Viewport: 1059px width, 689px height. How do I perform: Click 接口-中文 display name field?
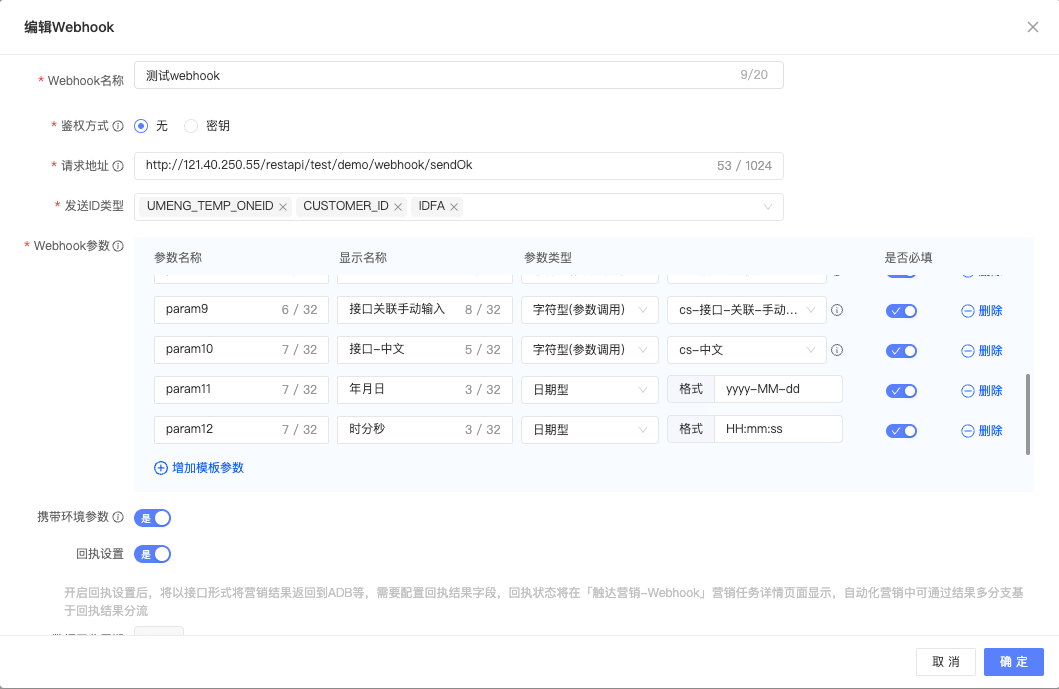click(425, 350)
